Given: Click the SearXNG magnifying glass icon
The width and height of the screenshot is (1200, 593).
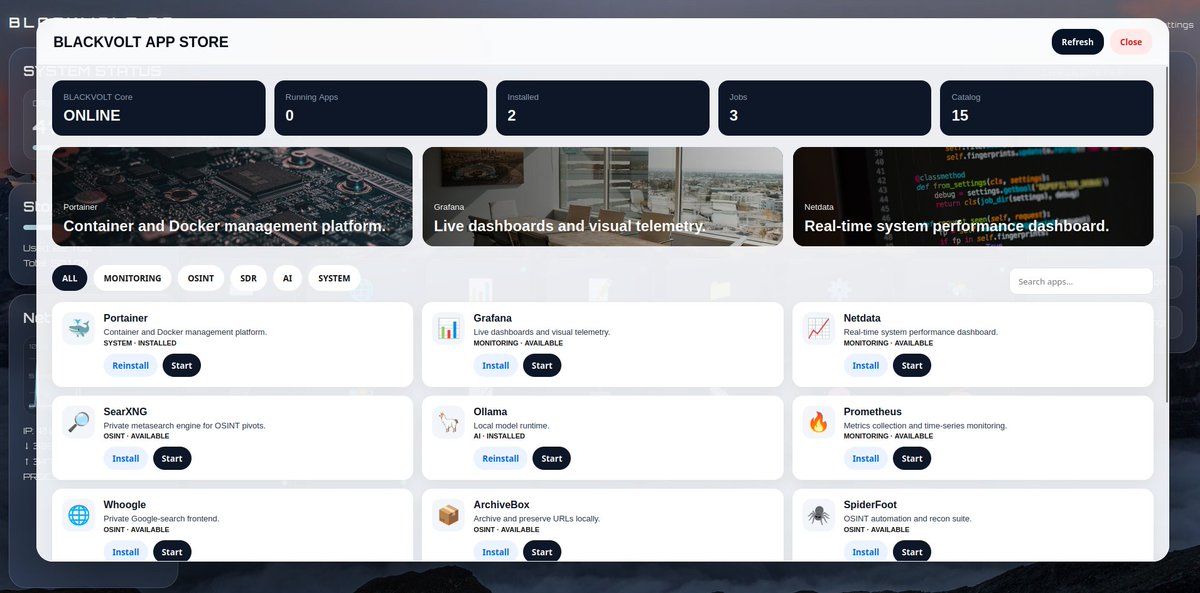Looking at the screenshot, I should pyautogui.click(x=79, y=422).
